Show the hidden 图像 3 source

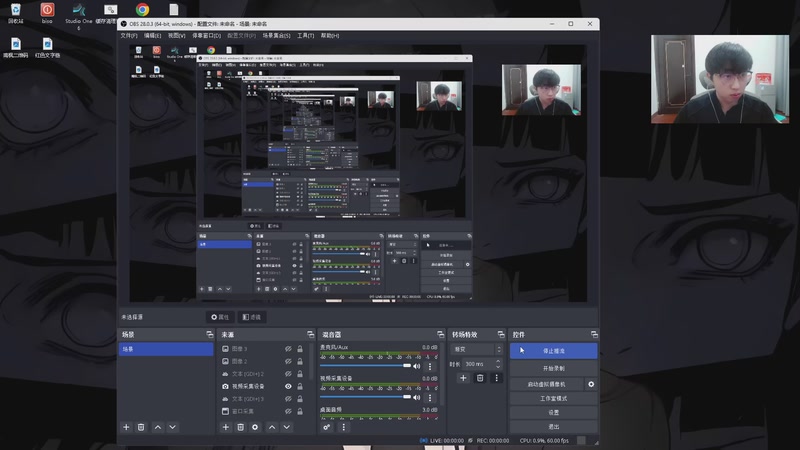tap(288, 349)
